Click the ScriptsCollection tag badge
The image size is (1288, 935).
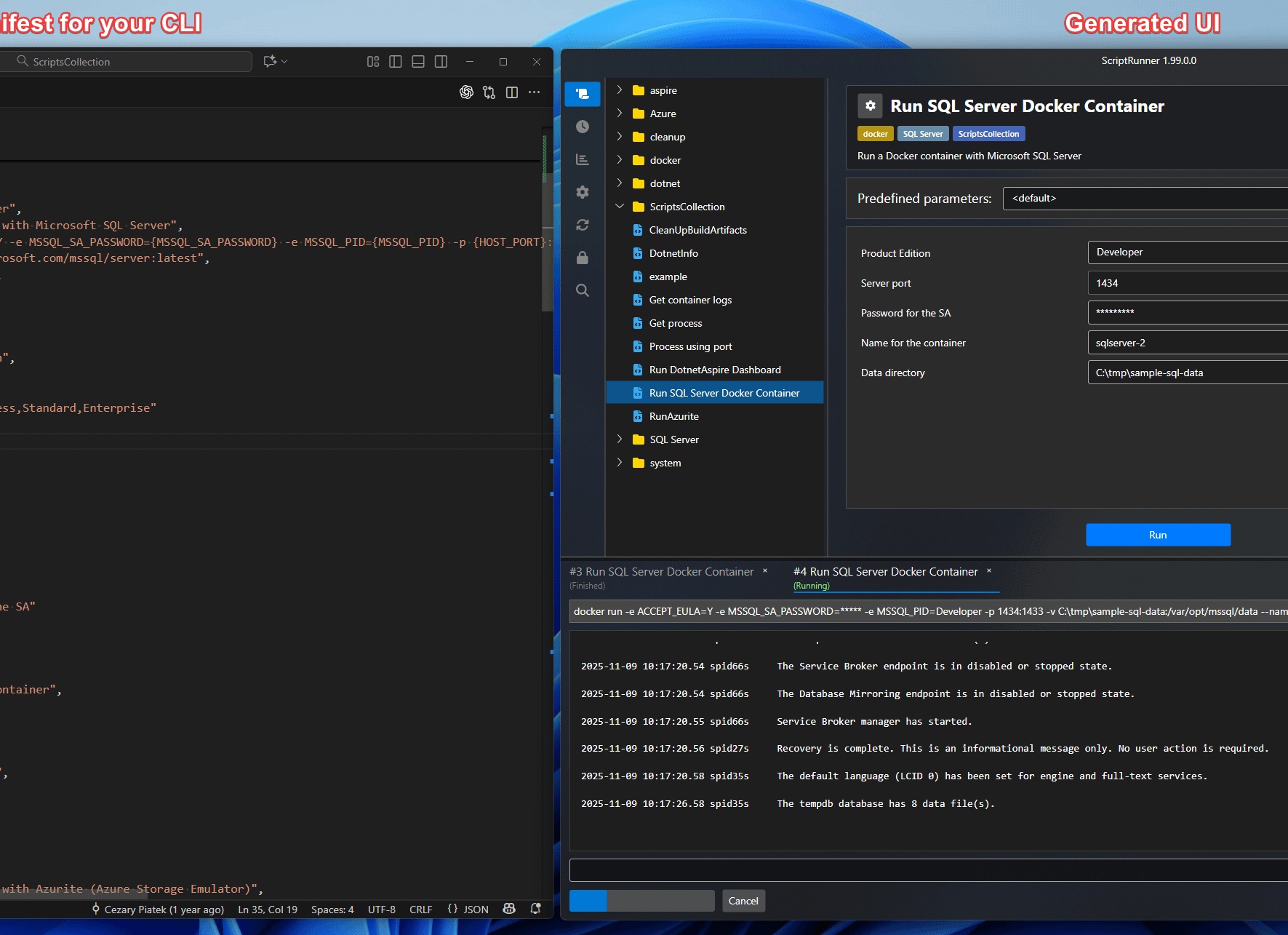tap(988, 134)
